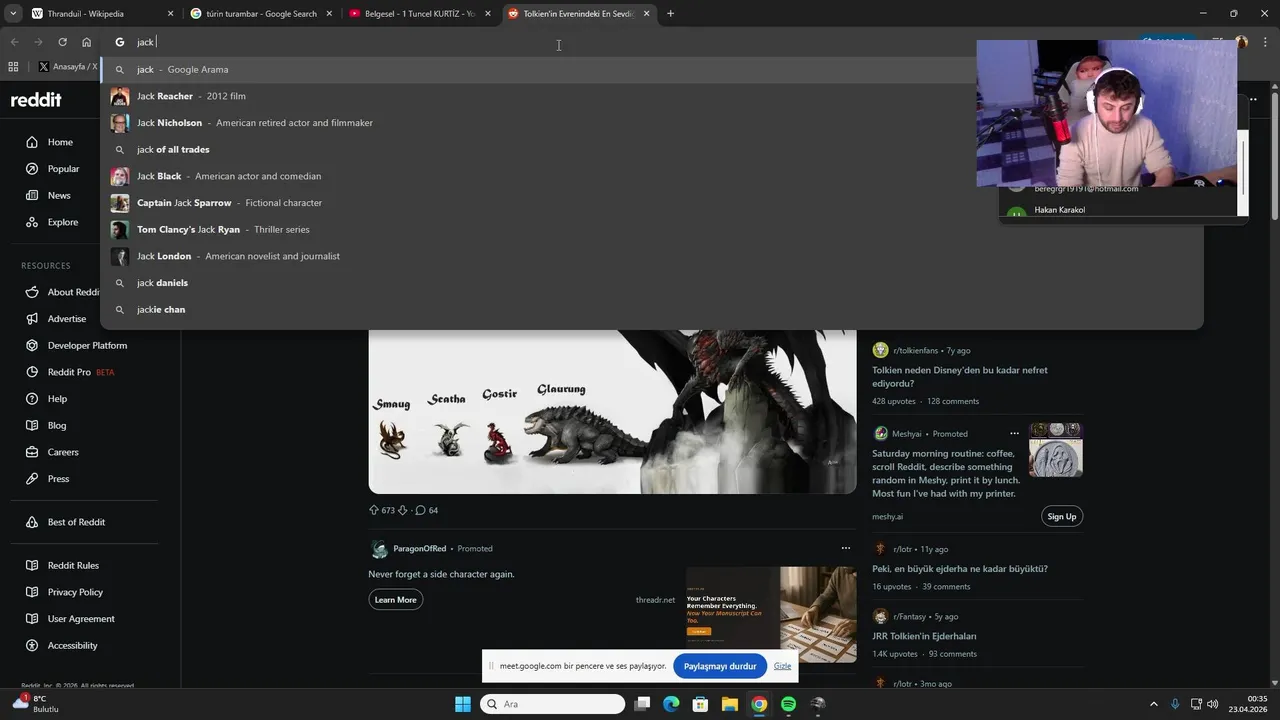The image size is (1280, 720).
Task: Open Anasayfa / X bookmark
Action: (x=67, y=67)
